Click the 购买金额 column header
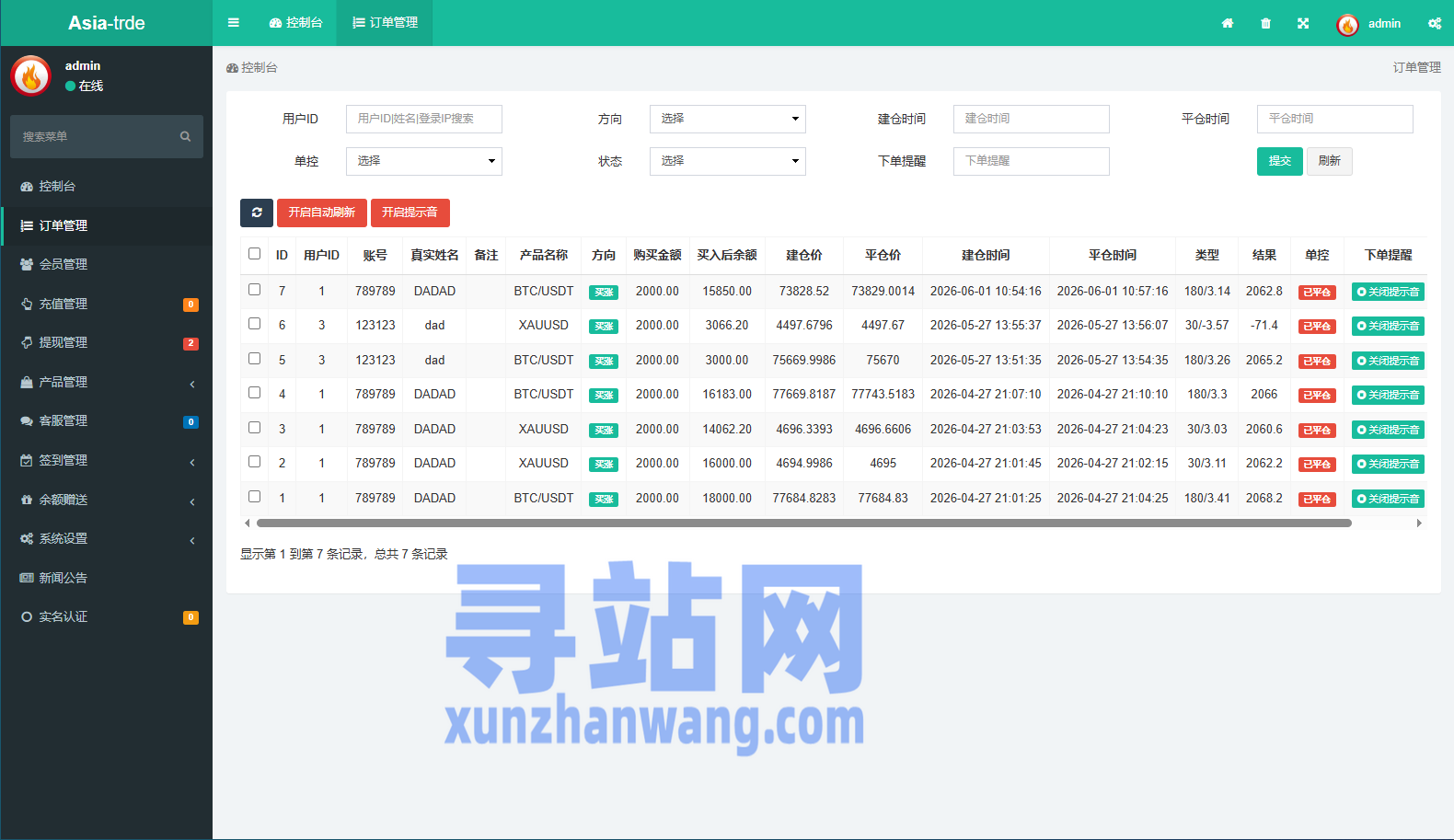 point(657,255)
